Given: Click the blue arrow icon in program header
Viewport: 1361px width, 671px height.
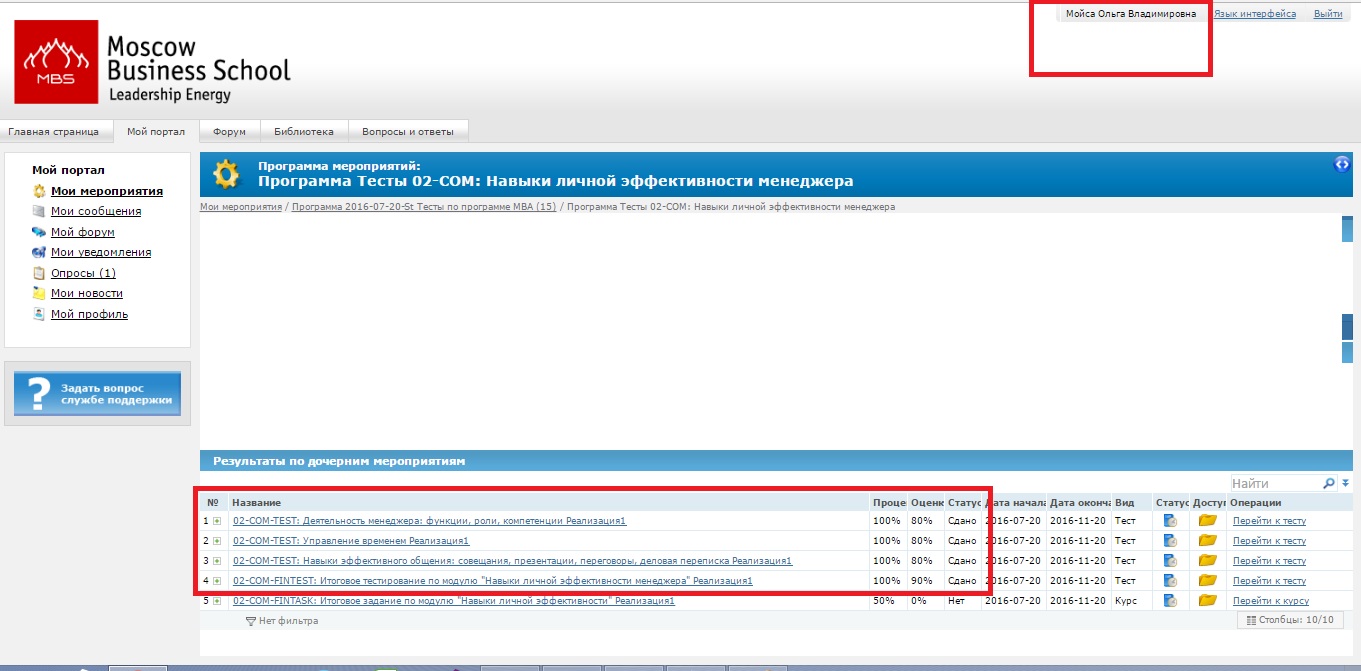Looking at the screenshot, I should pyautogui.click(x=1342, y=165).
